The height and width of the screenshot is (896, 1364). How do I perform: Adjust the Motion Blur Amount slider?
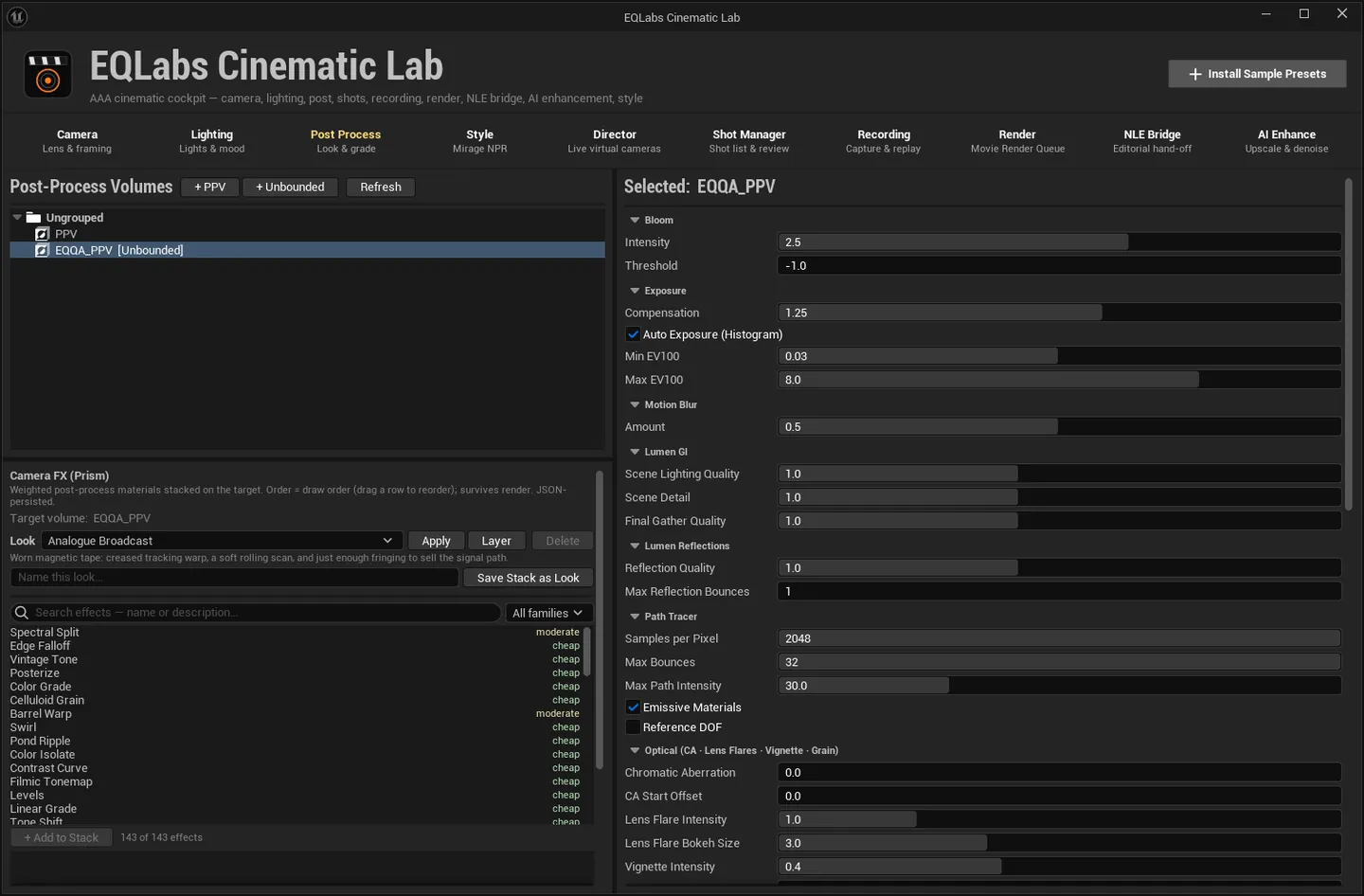[x=1059, y=427]
